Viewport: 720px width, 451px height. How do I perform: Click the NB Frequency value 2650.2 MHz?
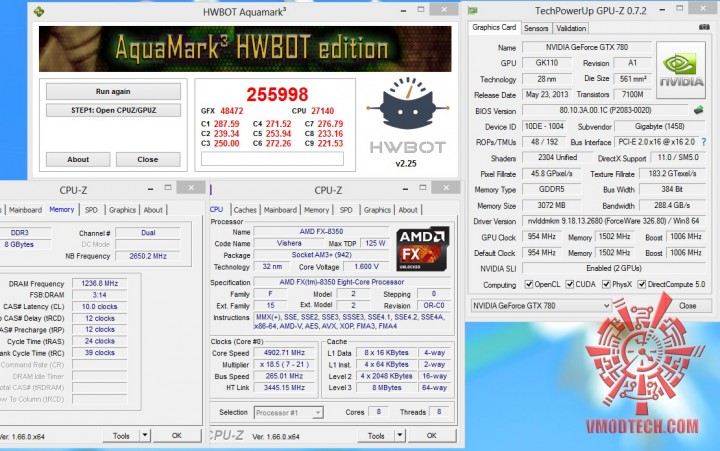point(148,256)
